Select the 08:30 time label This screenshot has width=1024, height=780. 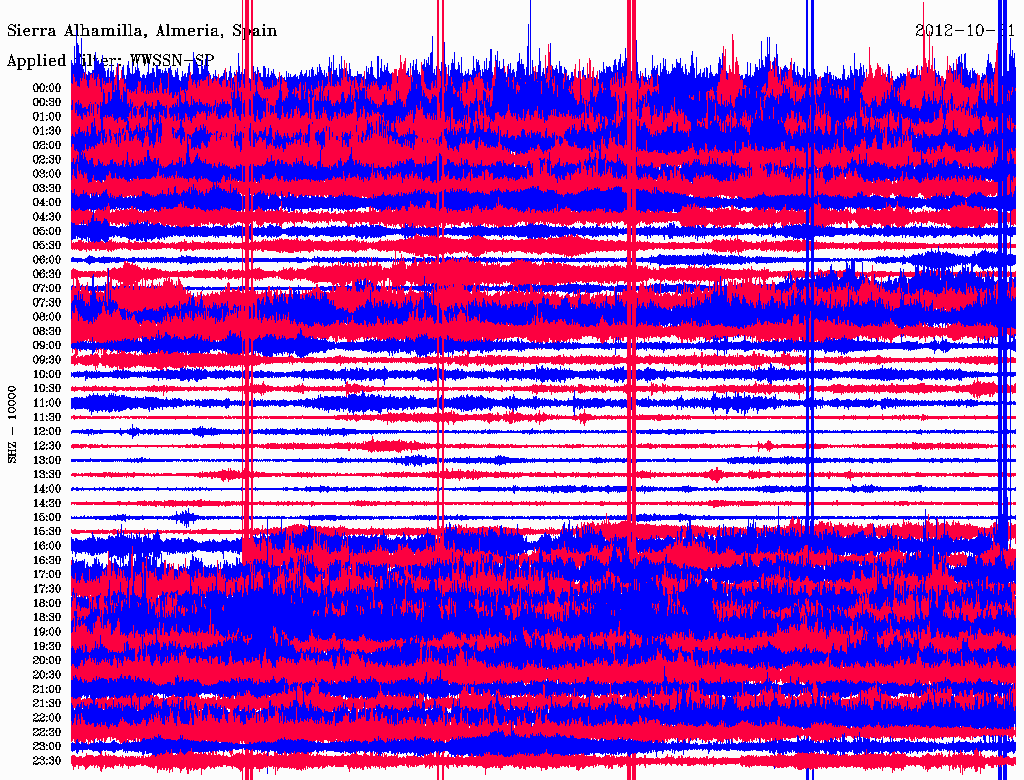coord(46,331)
